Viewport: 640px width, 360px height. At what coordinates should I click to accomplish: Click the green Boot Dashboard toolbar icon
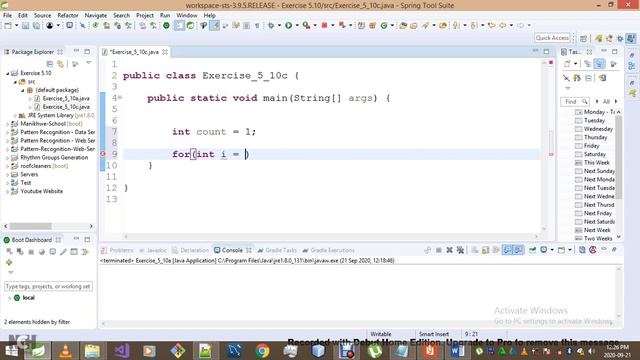point(166,26)
